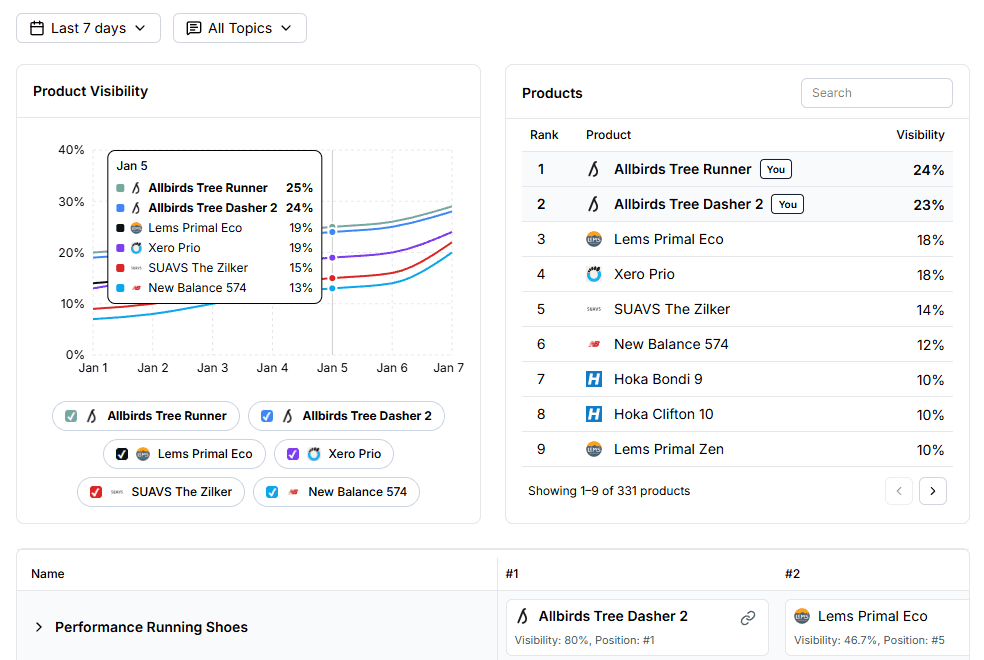
Task: Click the Hoka logo beside Hoka Bondi 9
Action: (594, 379)
